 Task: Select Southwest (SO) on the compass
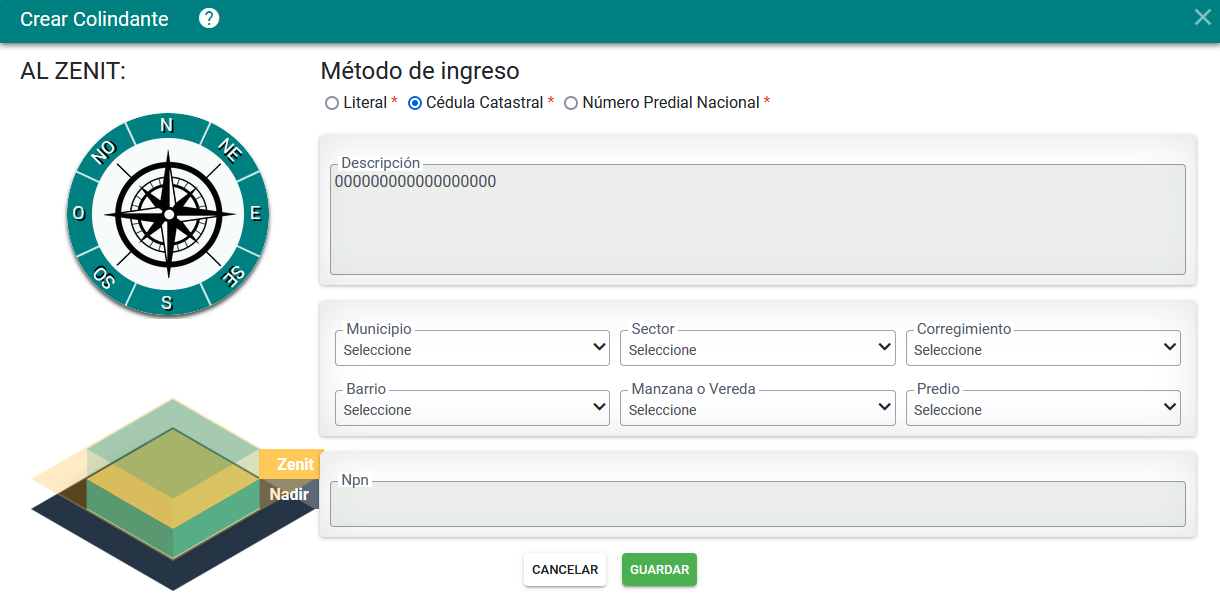click(x=104, y=276)
